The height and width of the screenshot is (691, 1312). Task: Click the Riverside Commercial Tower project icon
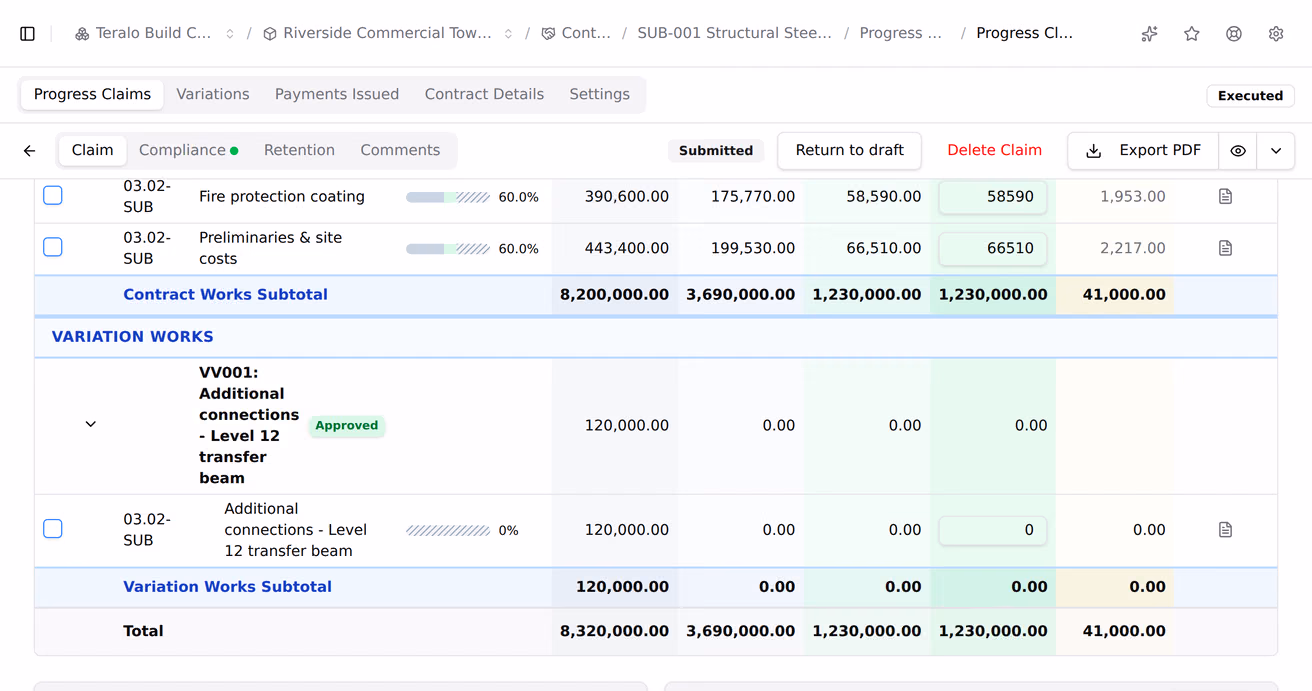270,34
